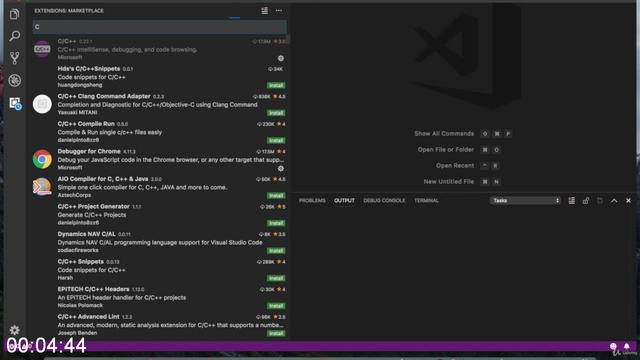Open the Search view in activity bar
The width and height of the screenshot is (640, 360).
point(15,36)
